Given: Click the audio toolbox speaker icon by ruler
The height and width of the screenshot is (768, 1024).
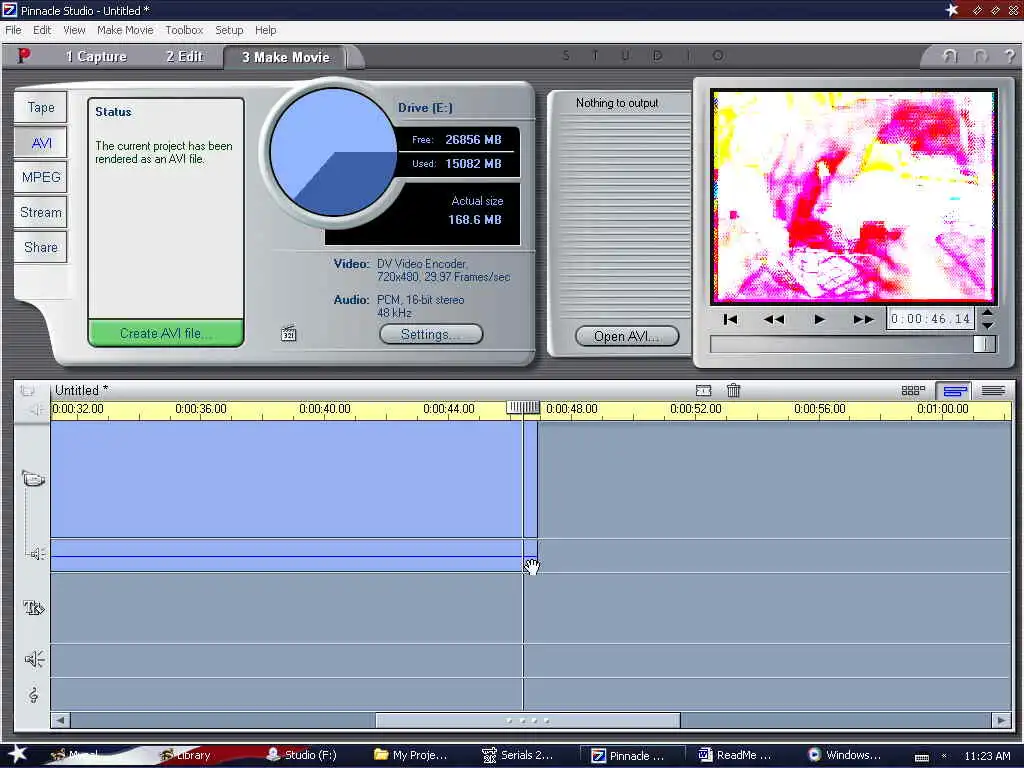Looking at the screenshot, I should (37, 409).
